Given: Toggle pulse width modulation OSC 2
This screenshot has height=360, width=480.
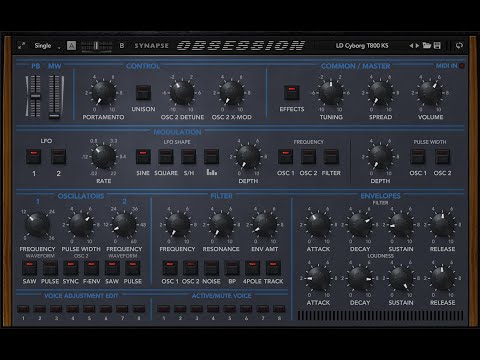Looking at the screenshot, I should point(442,156).
